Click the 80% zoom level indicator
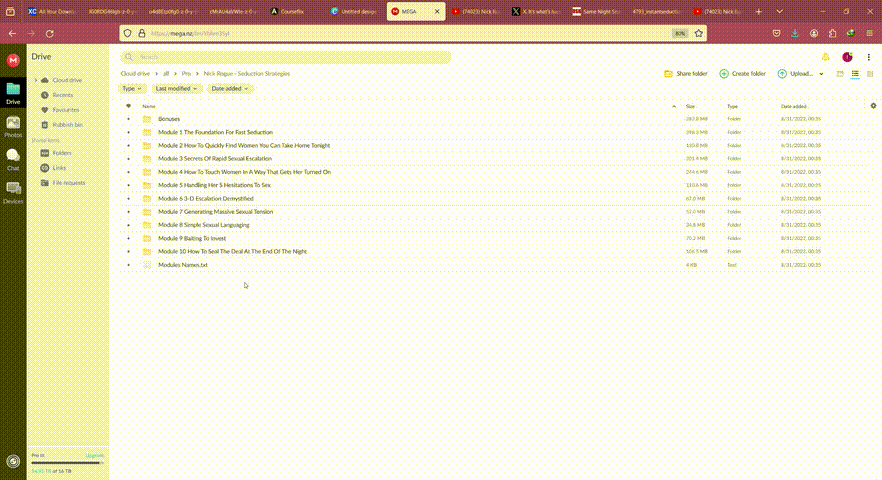This screenshot has width=882, height=480. 680,33
